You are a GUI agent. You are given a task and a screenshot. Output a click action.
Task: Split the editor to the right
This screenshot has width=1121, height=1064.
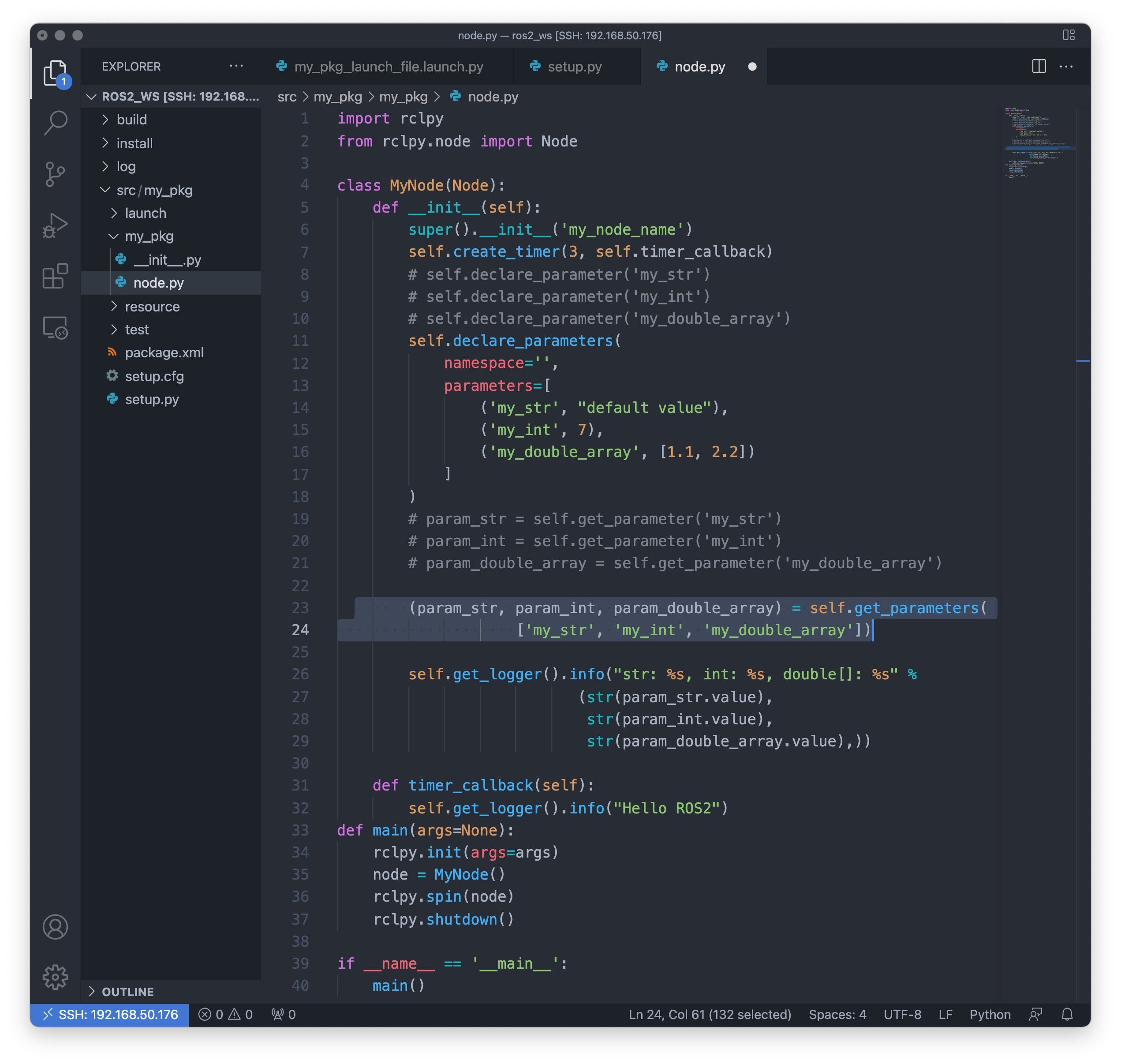pyautogui.click(x=1038, y=66)
